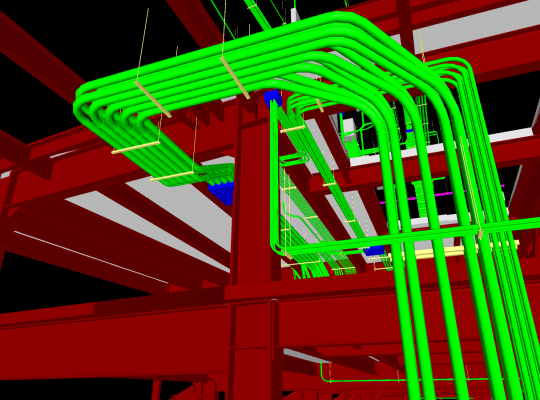Select the blue junction box atop the column
540x400 pixels.
pos(273,98)
